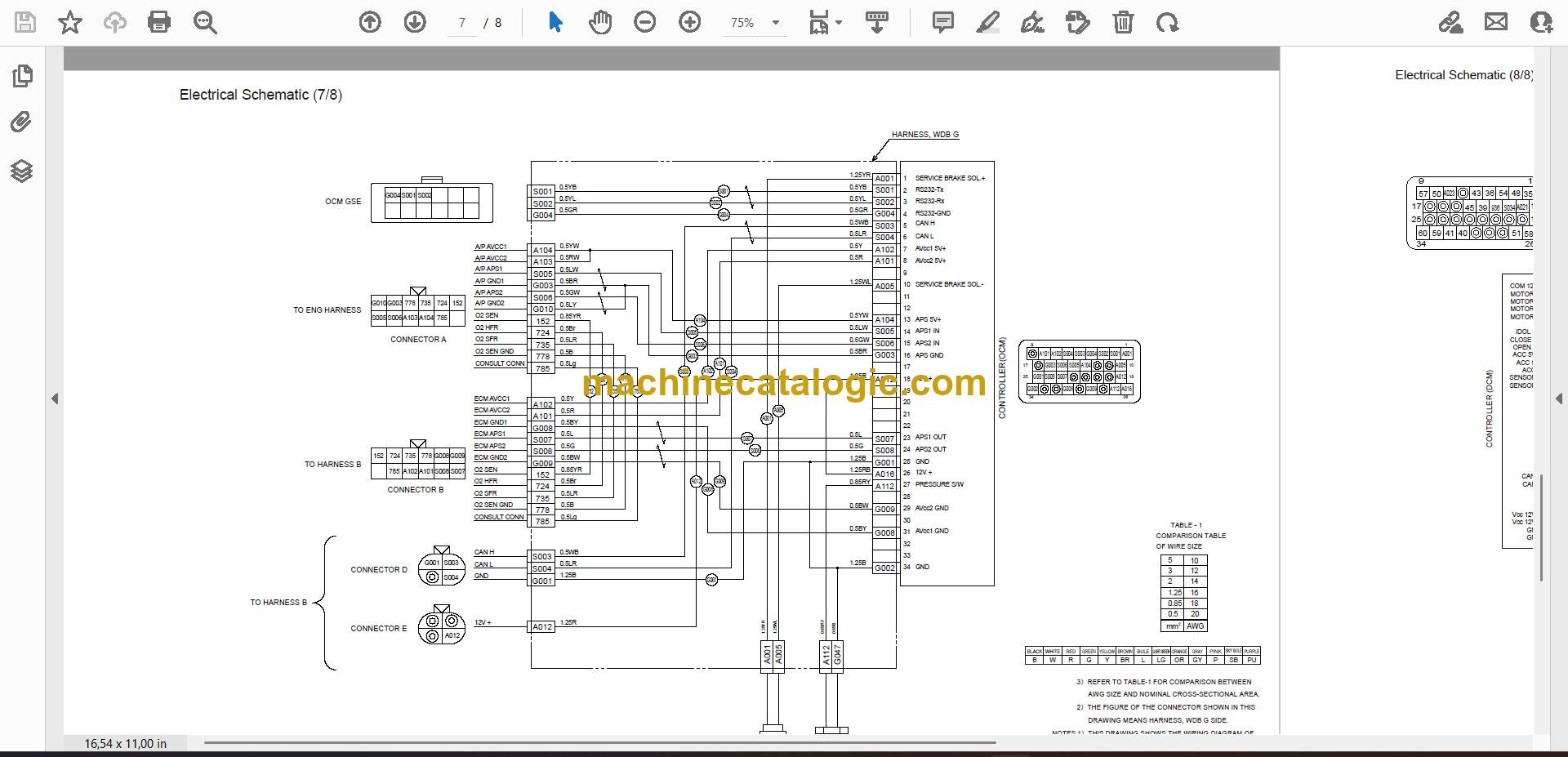Image resolution: width=1568 pixels, height=757 pixels.
Task: Expand the page fit dropdown arrow
Action: [x=839, y=23]
